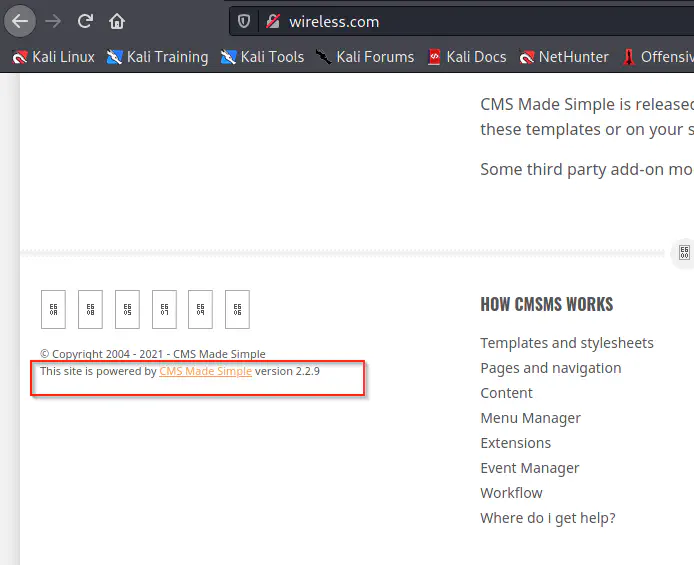Open the Event Manager link
694x565 pixels.
pos(529,468)
